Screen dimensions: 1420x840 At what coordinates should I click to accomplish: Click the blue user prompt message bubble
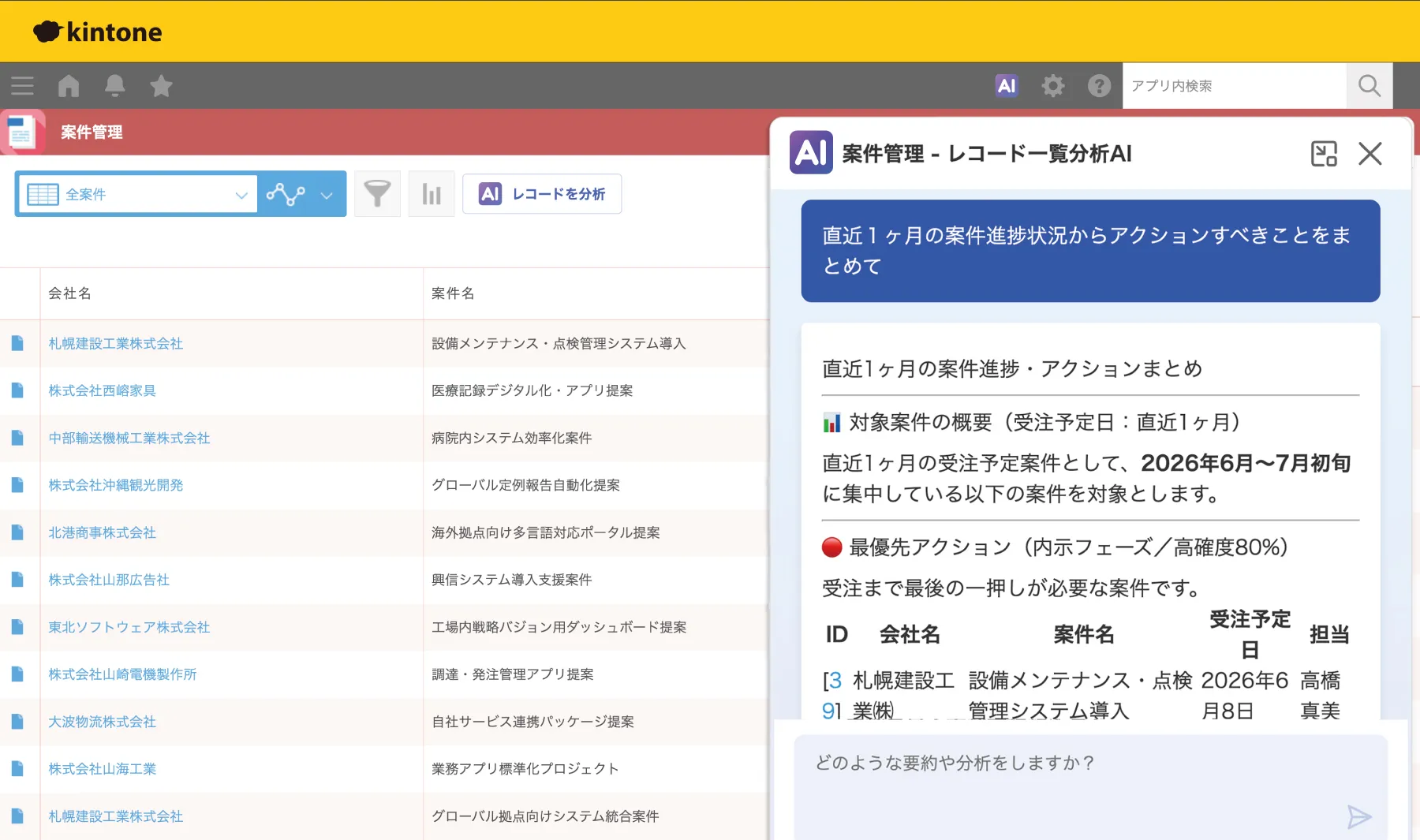point(1090,251)
